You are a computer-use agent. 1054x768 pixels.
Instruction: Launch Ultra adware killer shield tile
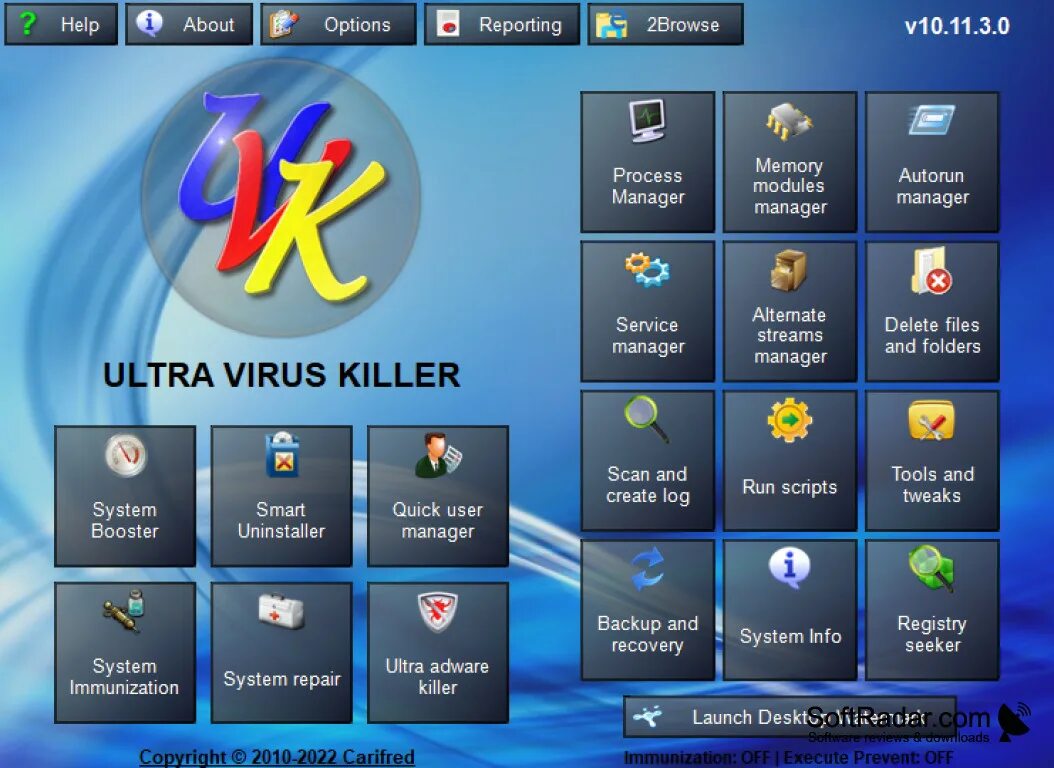438,652
